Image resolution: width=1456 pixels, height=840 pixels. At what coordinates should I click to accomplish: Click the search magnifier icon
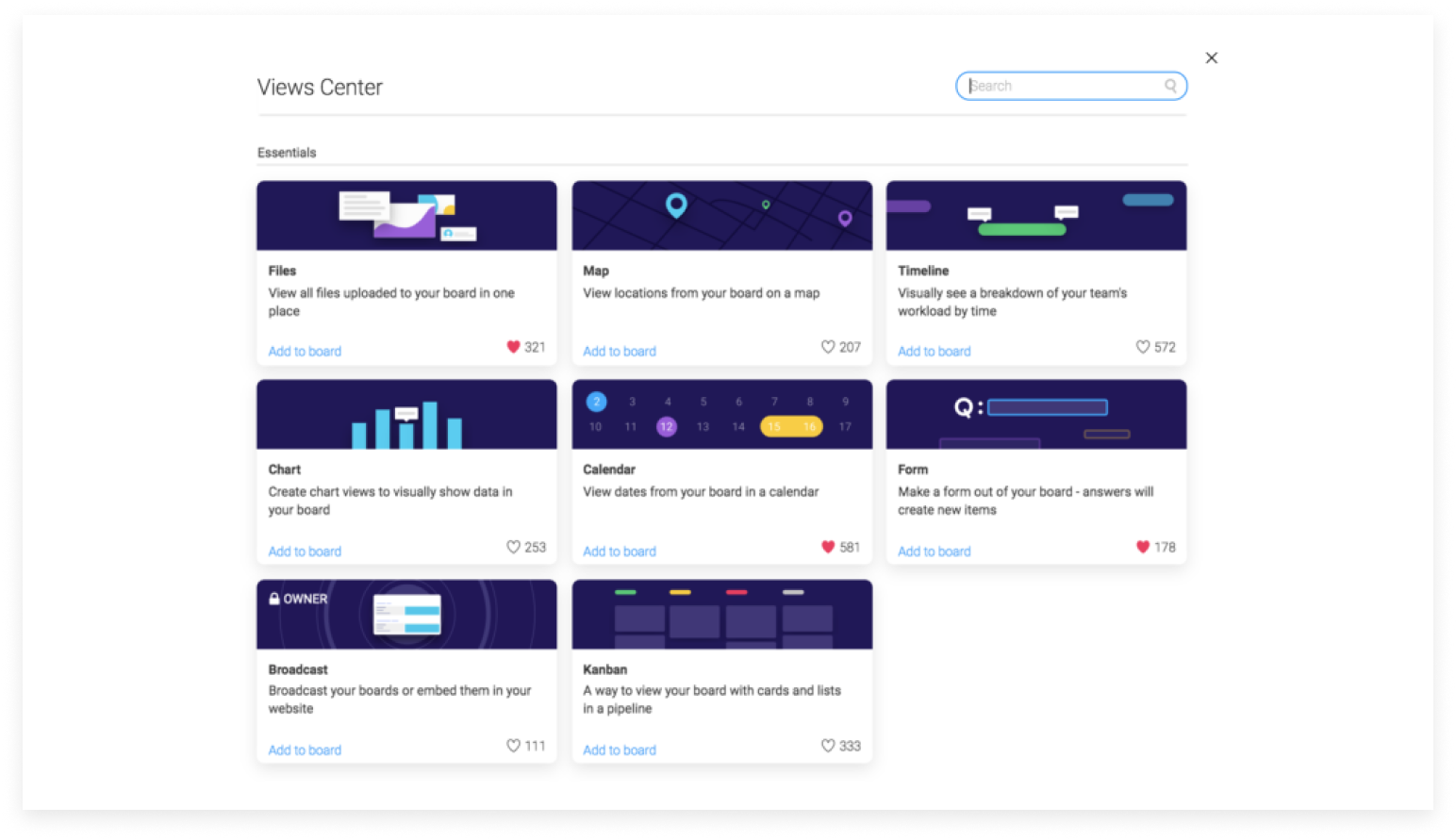pyautogui.click(x=1170, y=86)
